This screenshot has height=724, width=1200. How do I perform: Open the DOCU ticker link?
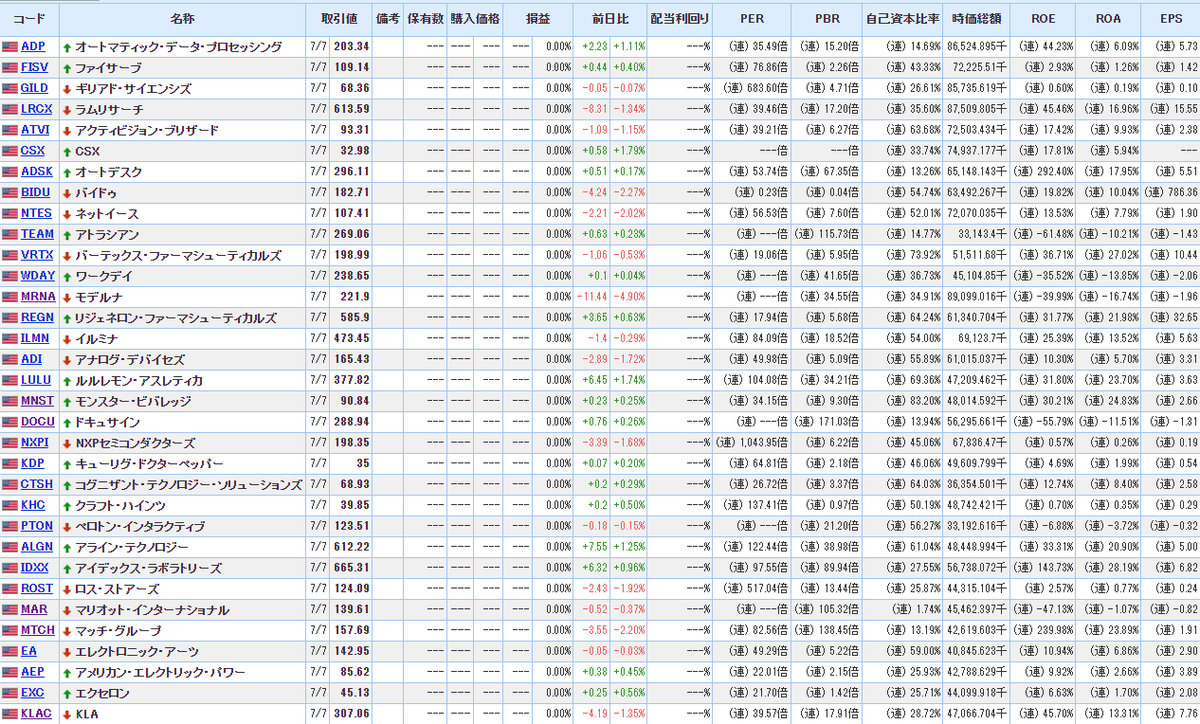click(37, 422)
